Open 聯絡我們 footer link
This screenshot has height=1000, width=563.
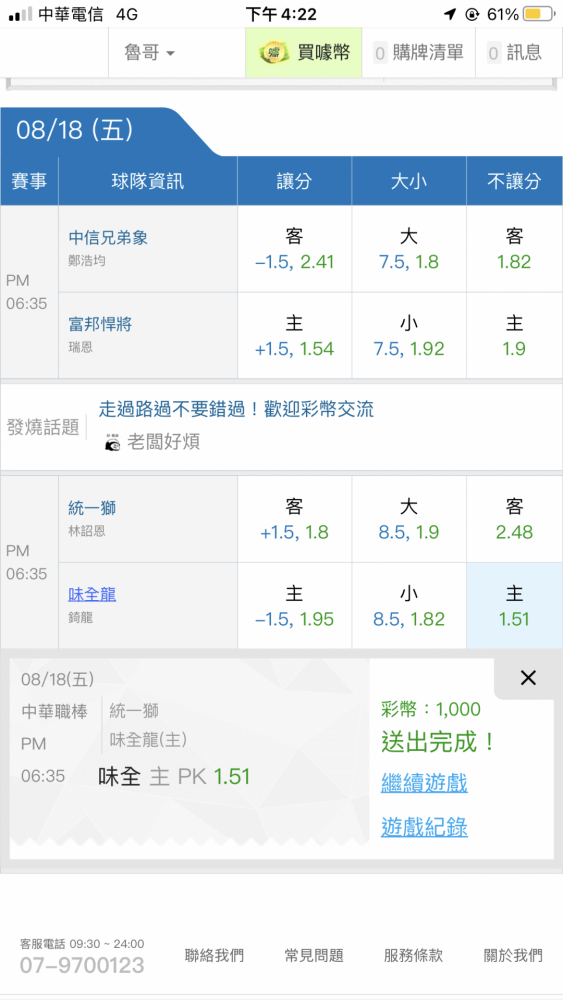coord(214,955)
